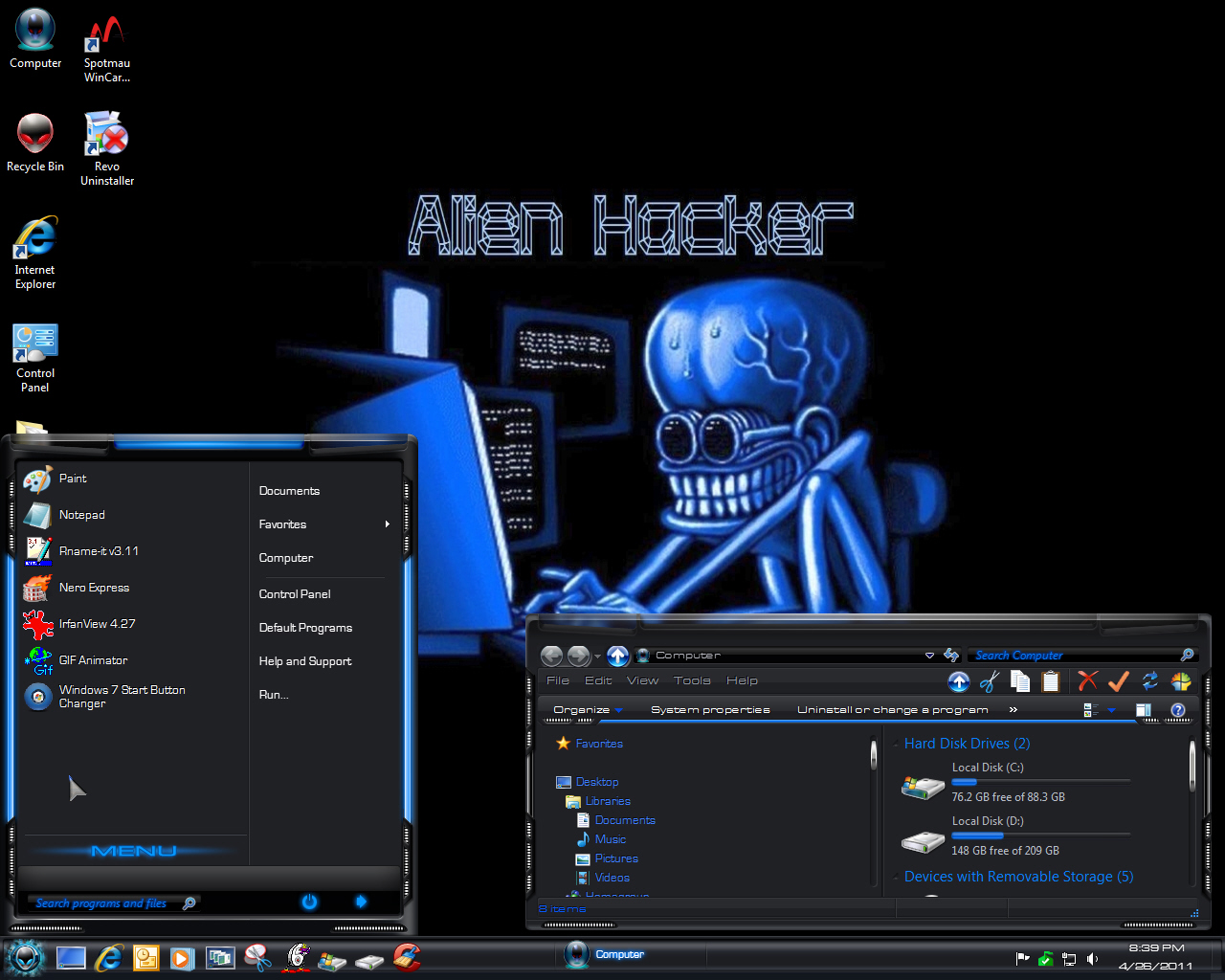Click the Internet Explorer taskbar icon
The image size is (1225, 980).
click(108, 957)
